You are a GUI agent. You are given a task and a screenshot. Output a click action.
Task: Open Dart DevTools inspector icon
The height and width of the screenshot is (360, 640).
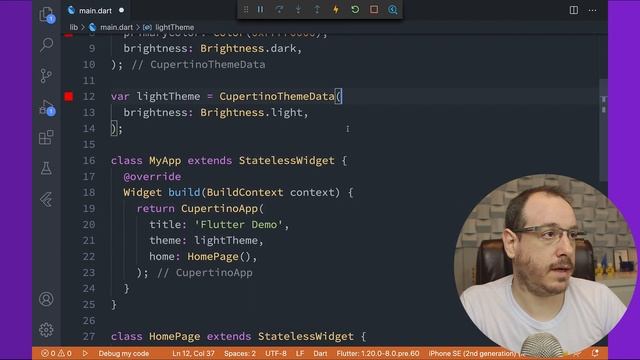[393, 9]
